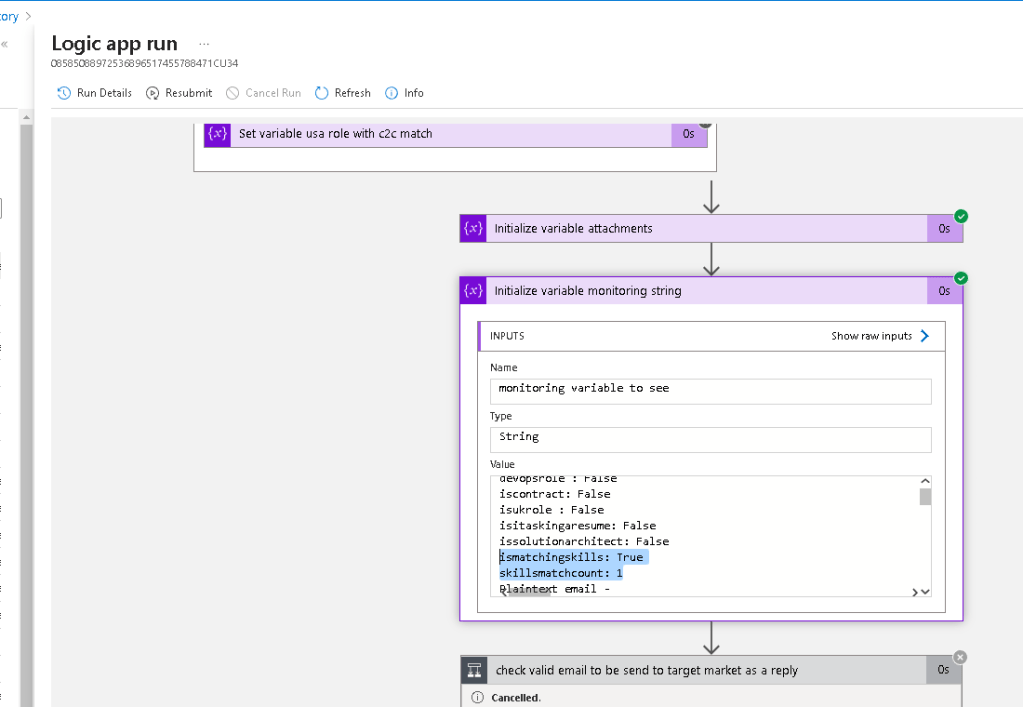Image resolution: width=1023 pixels, height=707 pixels.
Task: Collapse the 'Initialize variable monitoring string' header
Action: coord(711,290)
